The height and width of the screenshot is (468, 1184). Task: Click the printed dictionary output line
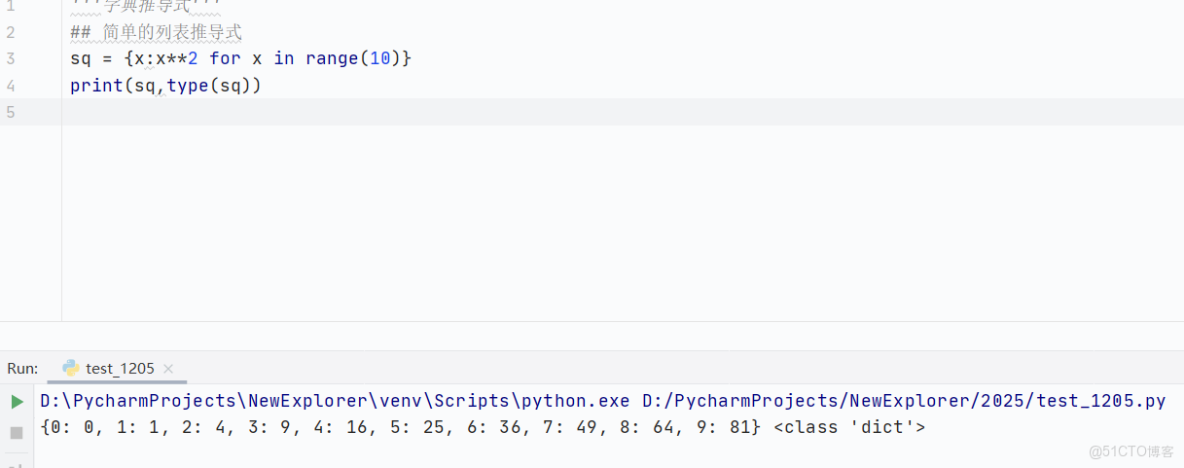coord(400,428)
